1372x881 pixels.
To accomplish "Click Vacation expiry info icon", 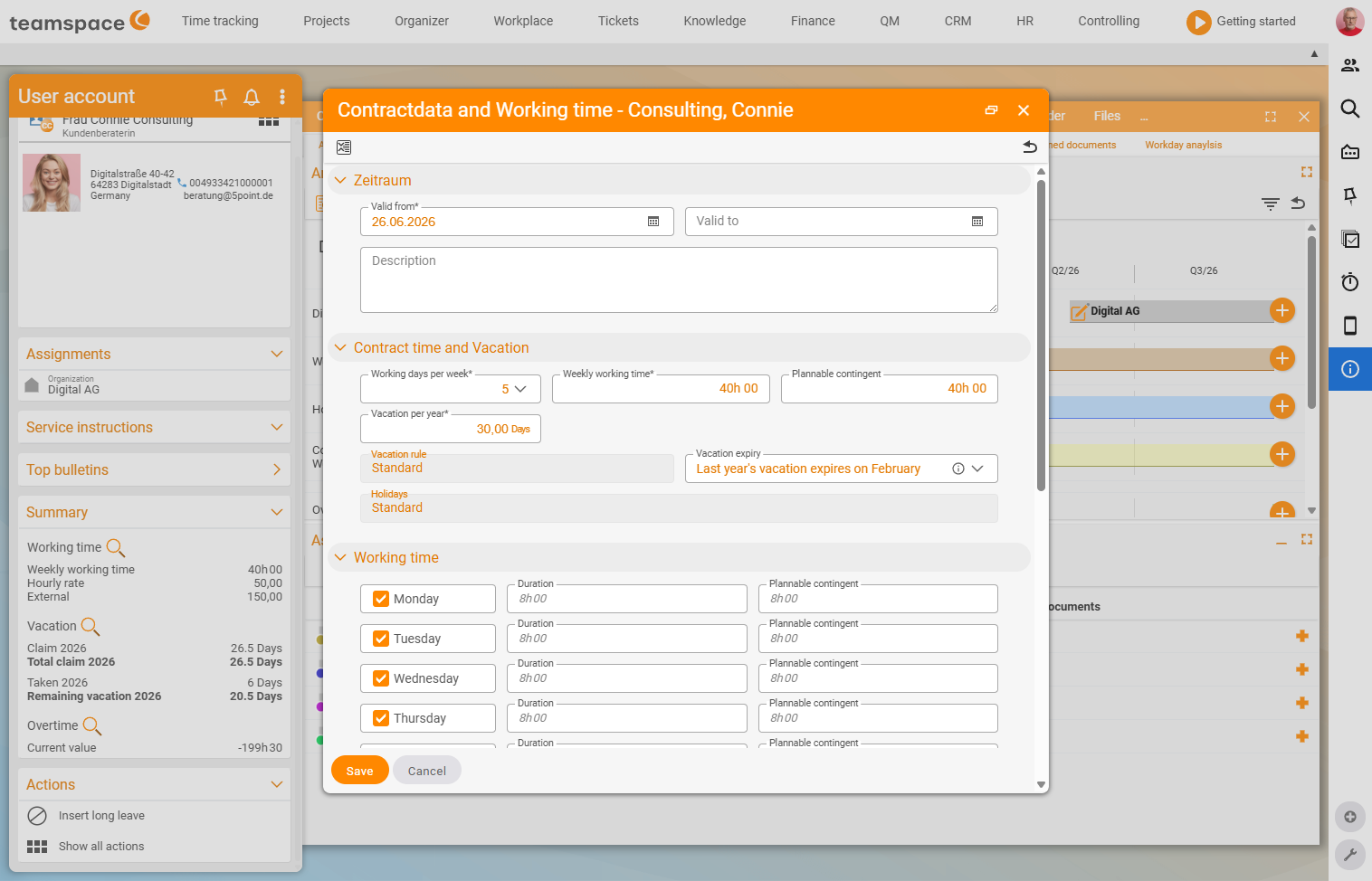I will click(958, 469).
